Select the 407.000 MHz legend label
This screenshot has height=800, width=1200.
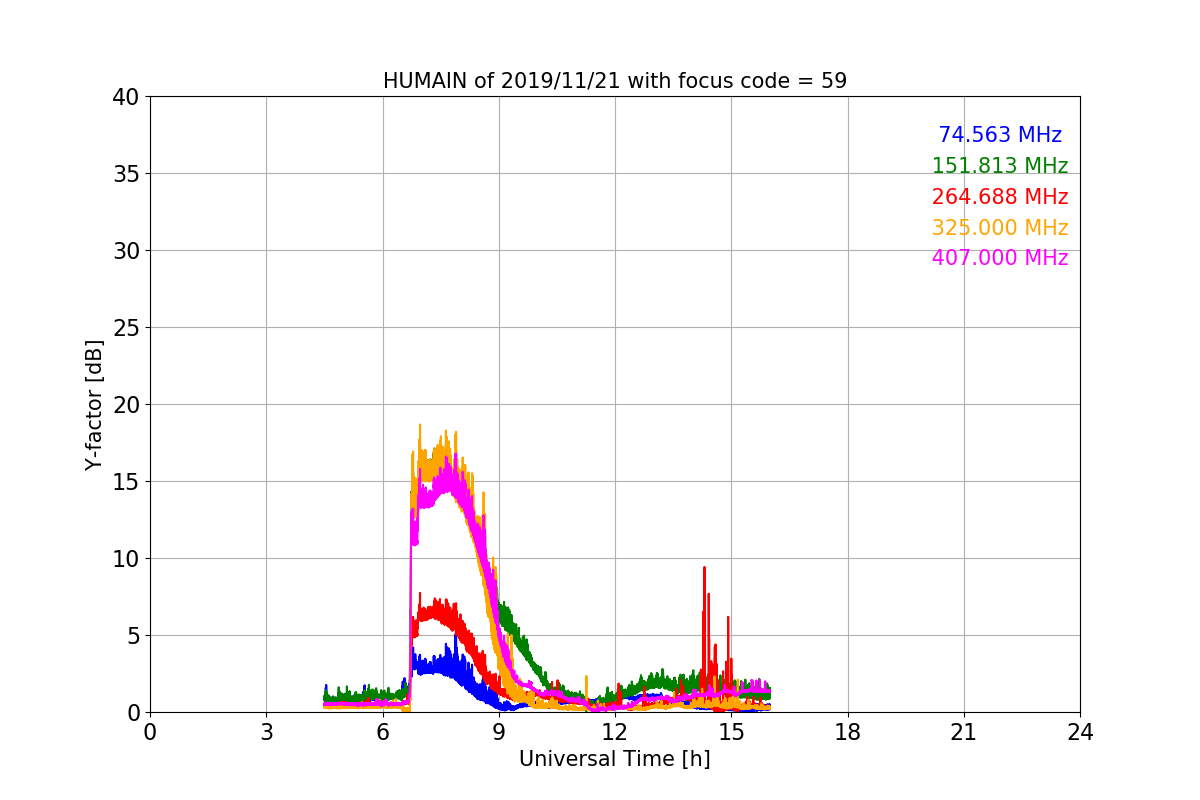coord(1000,258)
